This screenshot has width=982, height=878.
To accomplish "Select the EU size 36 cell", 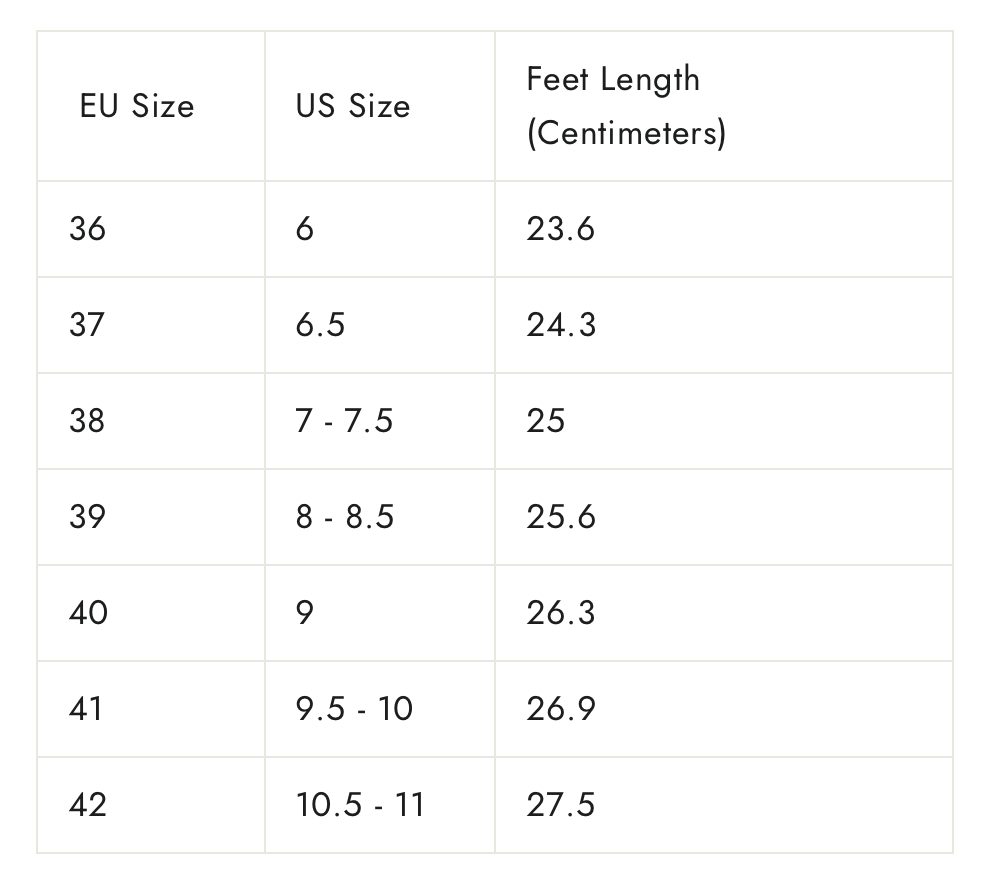I will 87,229.
